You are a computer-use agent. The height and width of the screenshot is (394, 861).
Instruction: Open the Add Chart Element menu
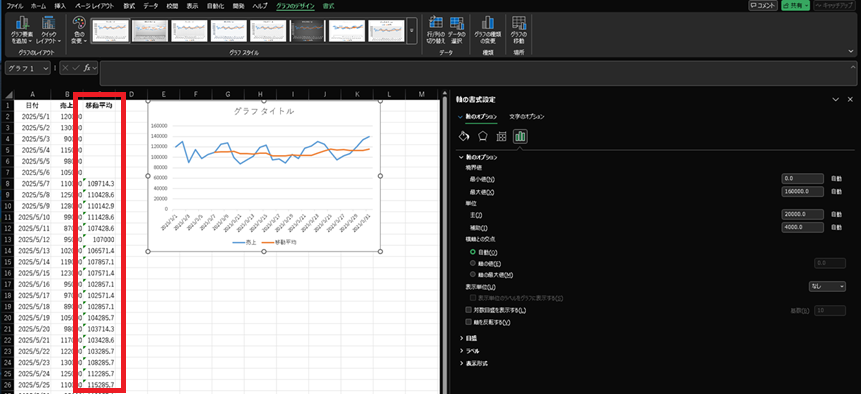point(22,30)
